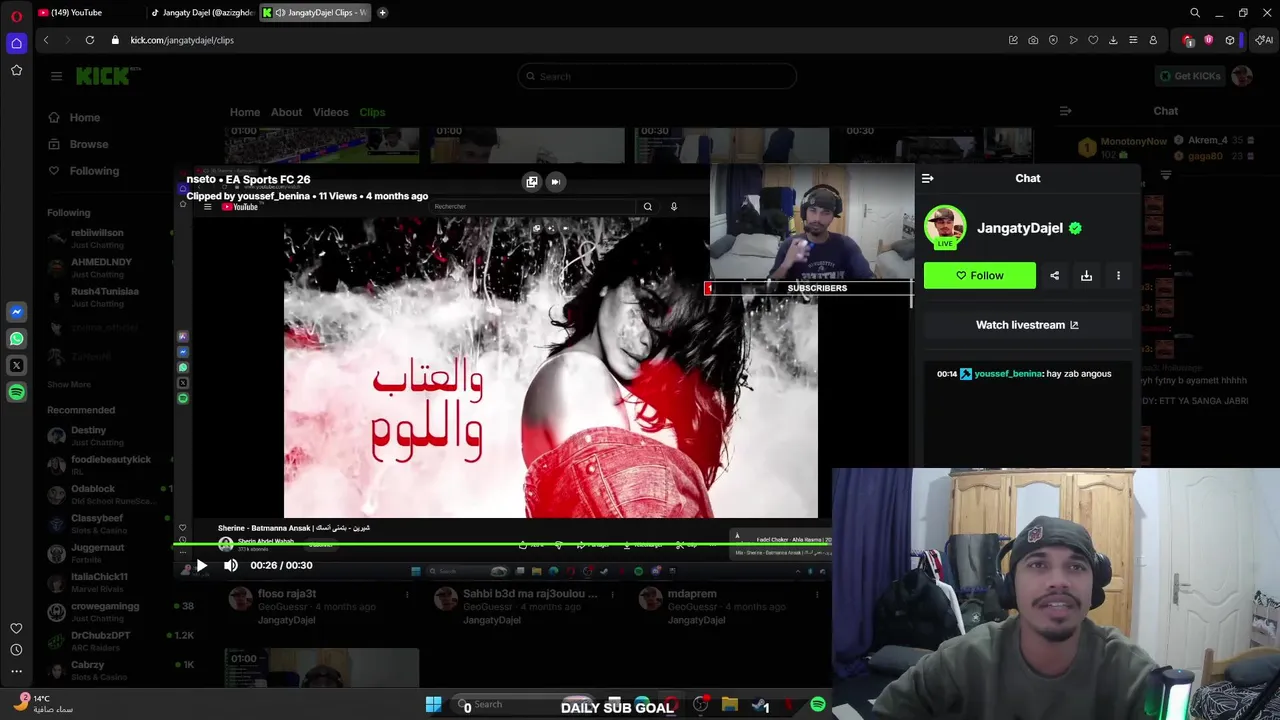Focus the Kick search field
The width and height of the screenshot is (1280, 720).
[657, 76]
